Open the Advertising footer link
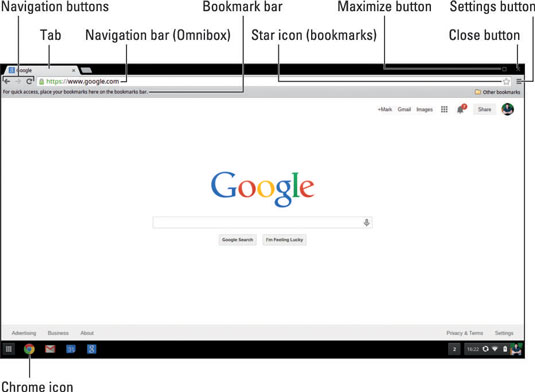535x392 pixels. pos(24,333)
